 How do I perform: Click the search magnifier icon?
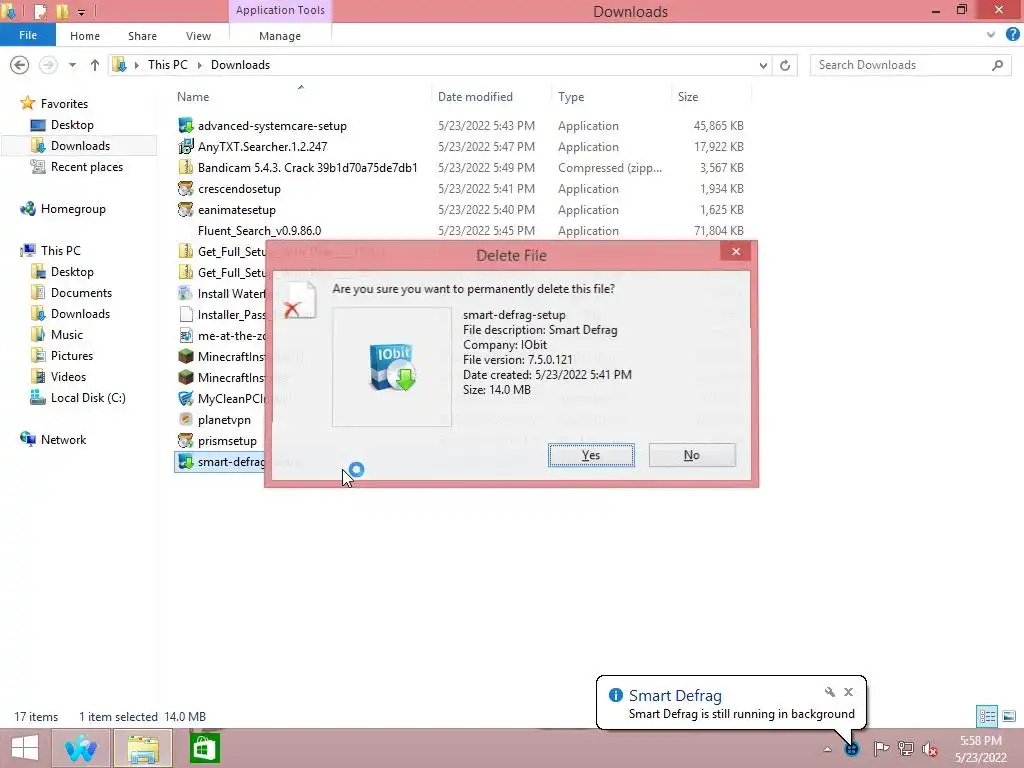tap(997, 65)
